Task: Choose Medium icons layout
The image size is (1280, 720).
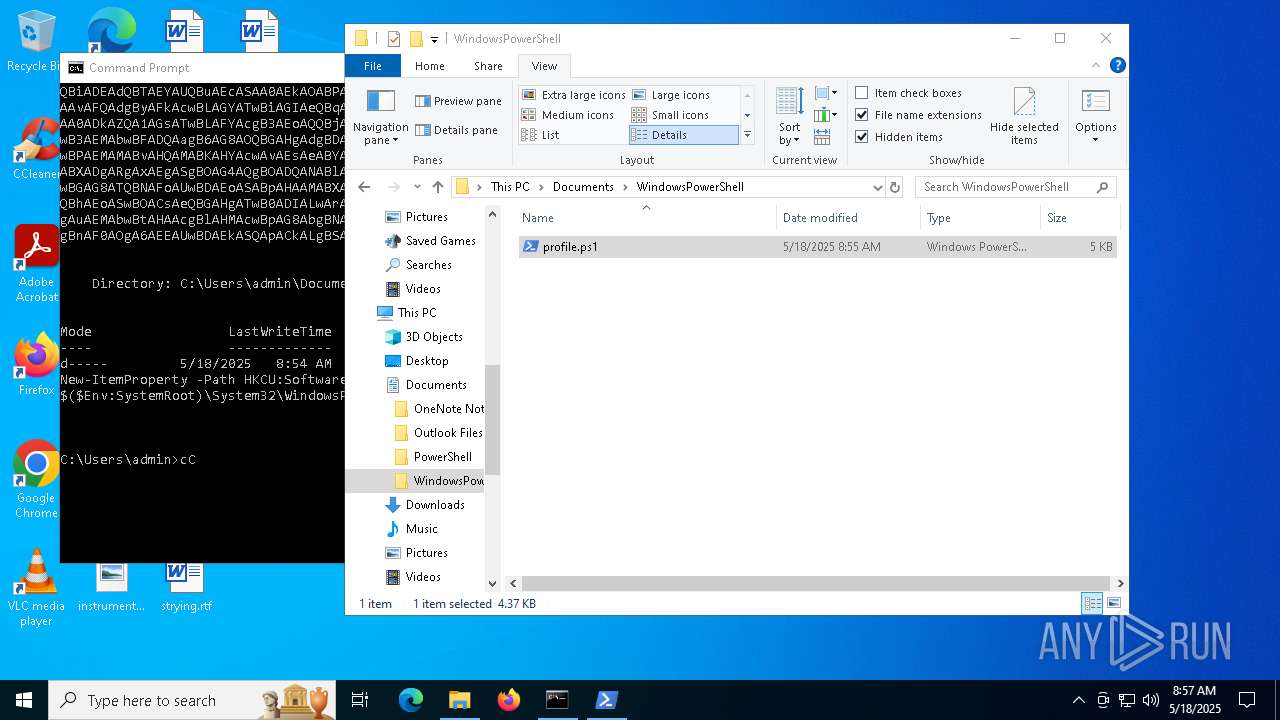Action: 568,115
